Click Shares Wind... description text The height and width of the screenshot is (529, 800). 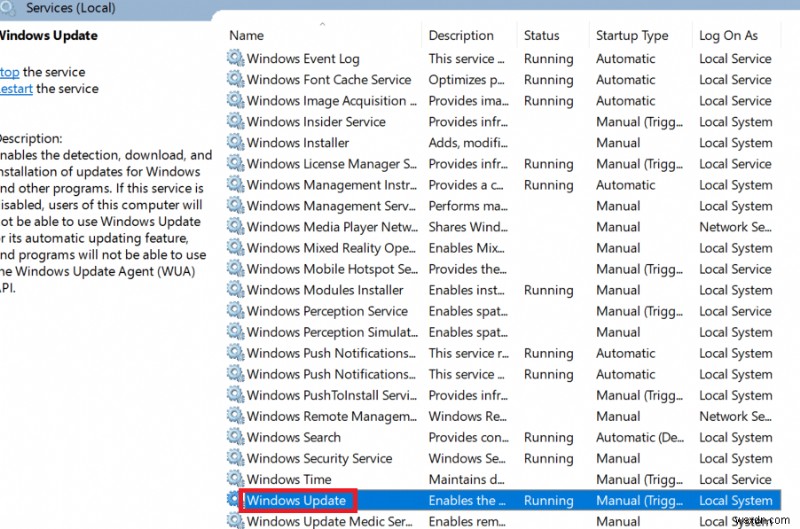468,227
